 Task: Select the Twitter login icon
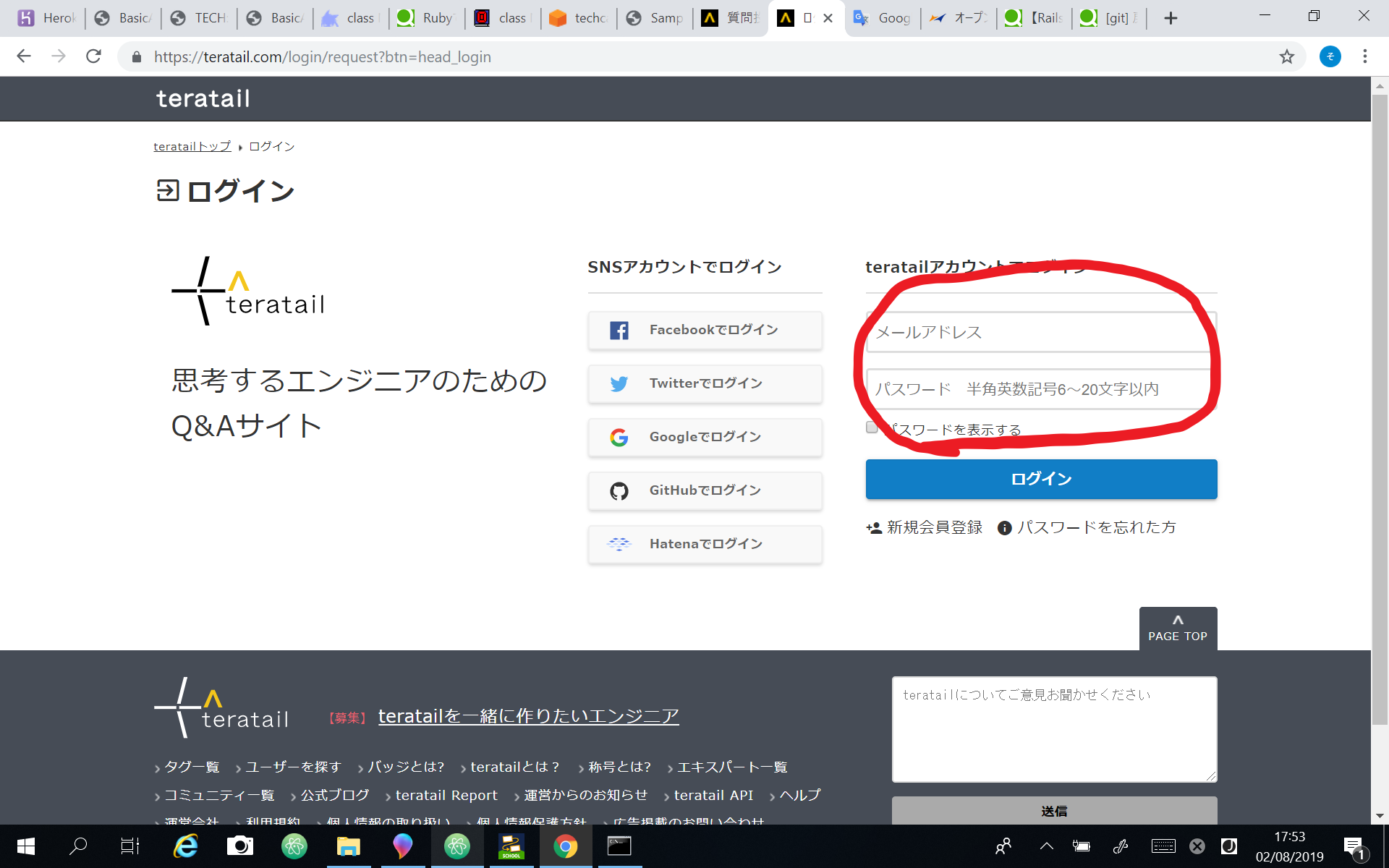[x=619, y=383]
